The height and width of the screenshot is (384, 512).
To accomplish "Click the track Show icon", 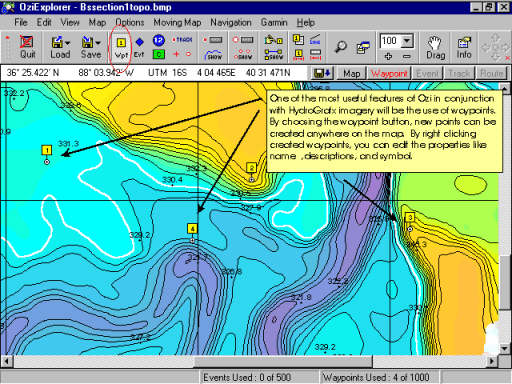I will click(x=214, y=54).
